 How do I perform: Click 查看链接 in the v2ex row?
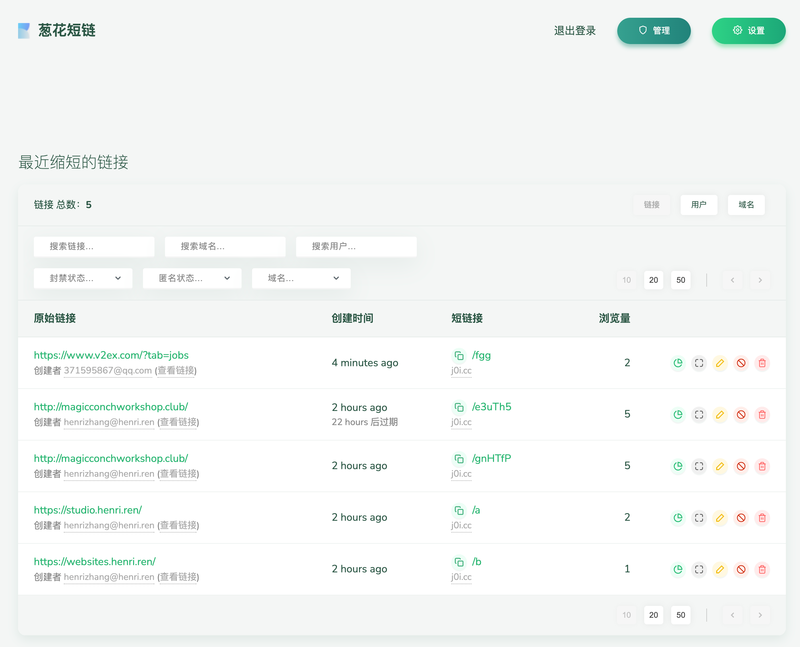click(176, 370)
